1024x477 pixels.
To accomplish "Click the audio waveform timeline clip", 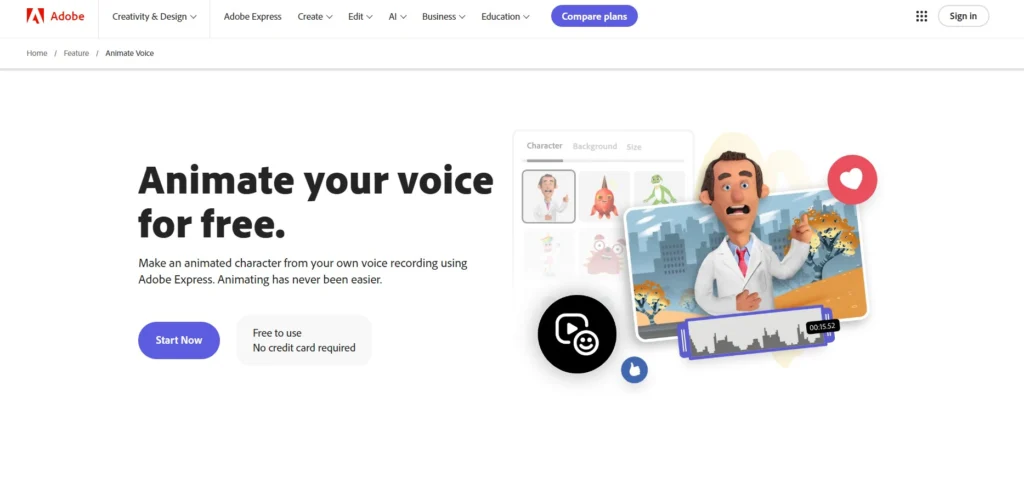I will [756, 335].
